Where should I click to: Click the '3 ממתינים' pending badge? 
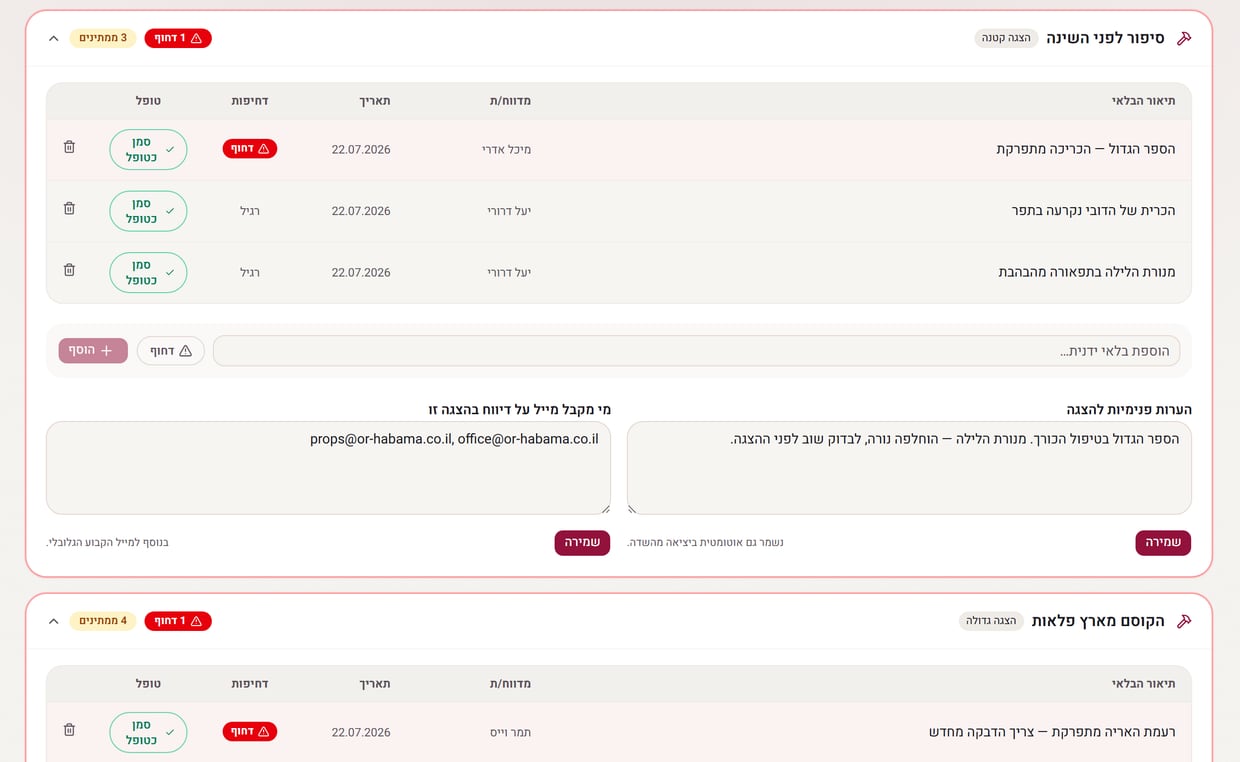coord(103,38)
